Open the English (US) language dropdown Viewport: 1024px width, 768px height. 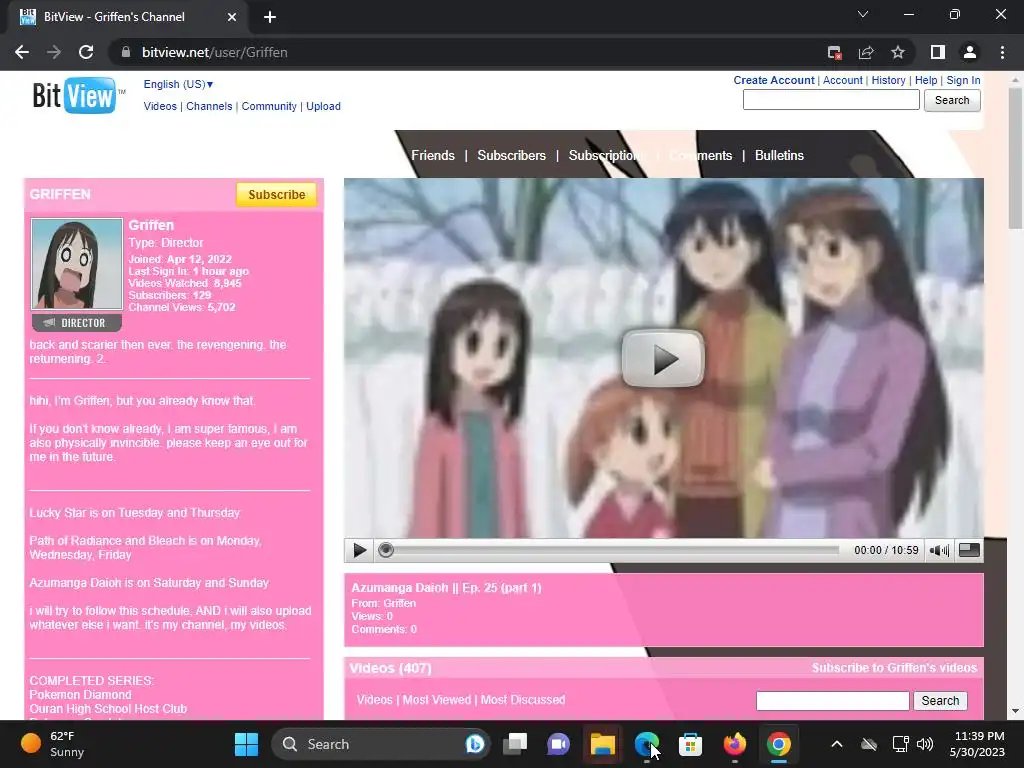click(x=178, y=84)
